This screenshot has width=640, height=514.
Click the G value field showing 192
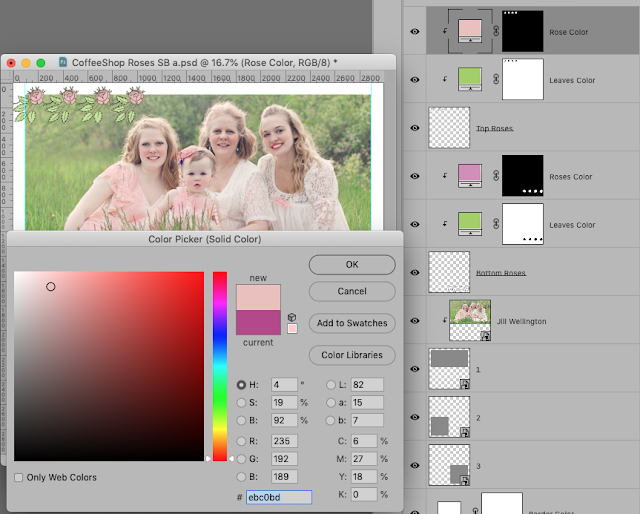coord(284,459)
